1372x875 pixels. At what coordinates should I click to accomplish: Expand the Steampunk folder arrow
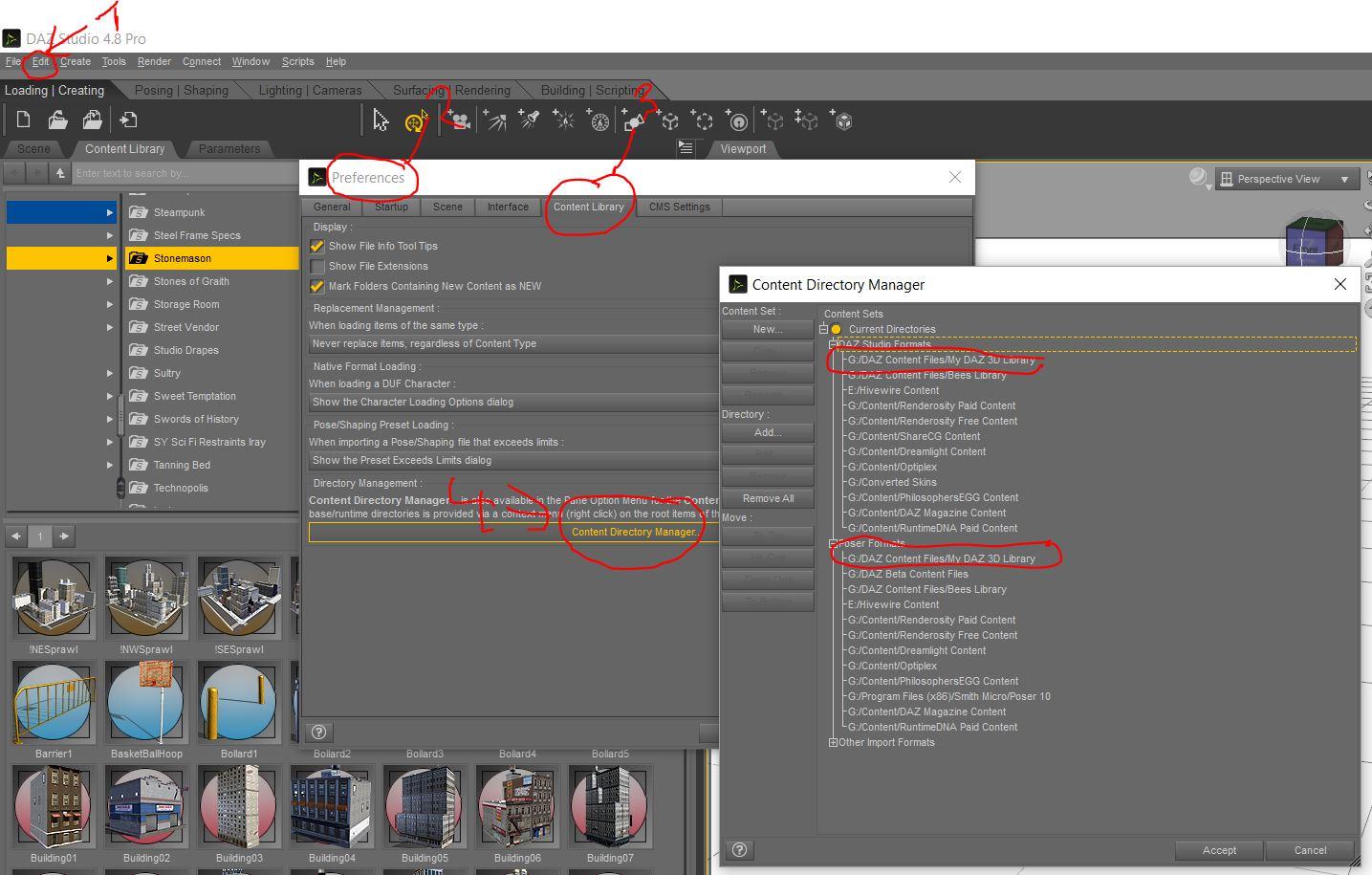pos(110,212)
